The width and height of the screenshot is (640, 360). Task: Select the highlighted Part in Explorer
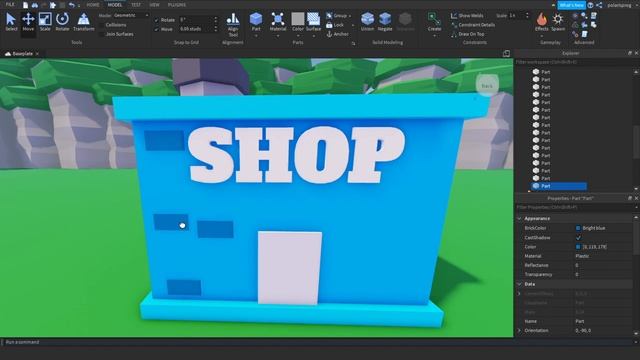tap(559, 186)
